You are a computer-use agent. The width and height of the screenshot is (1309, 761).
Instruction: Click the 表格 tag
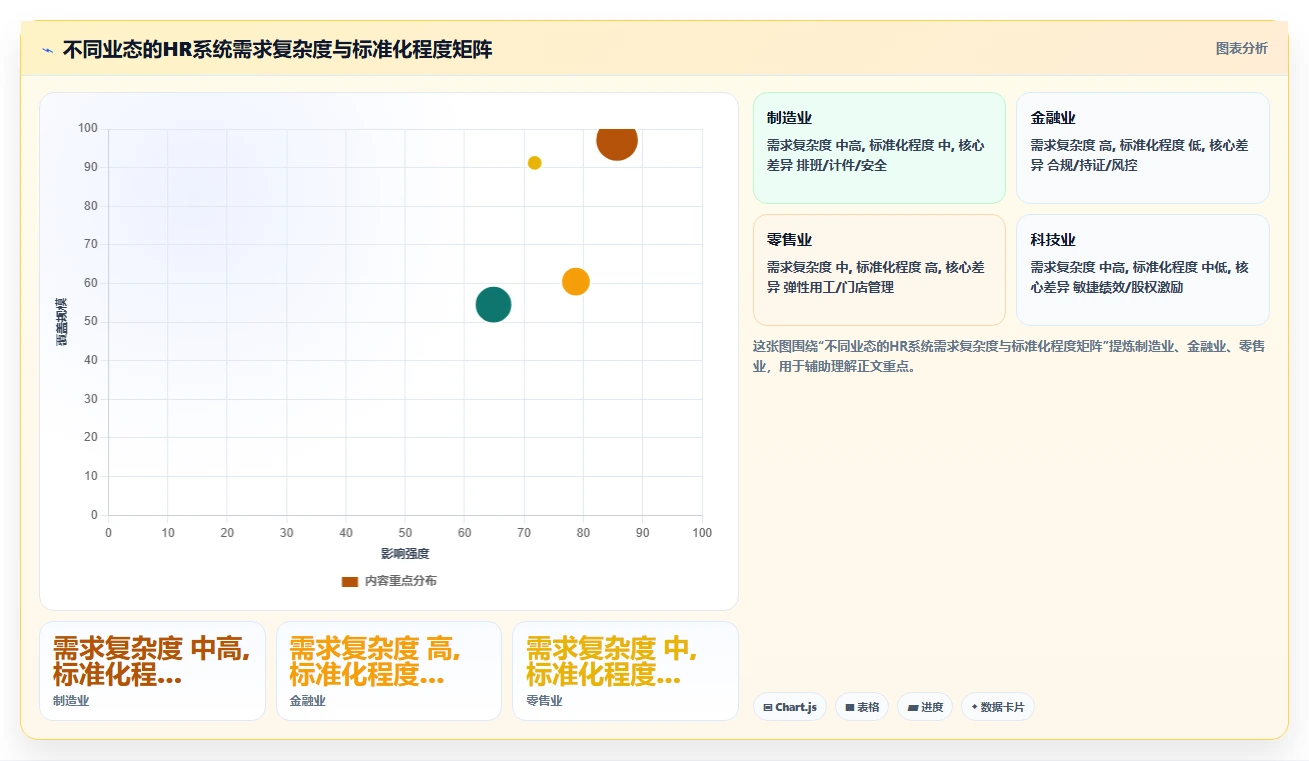coord(862,707)
